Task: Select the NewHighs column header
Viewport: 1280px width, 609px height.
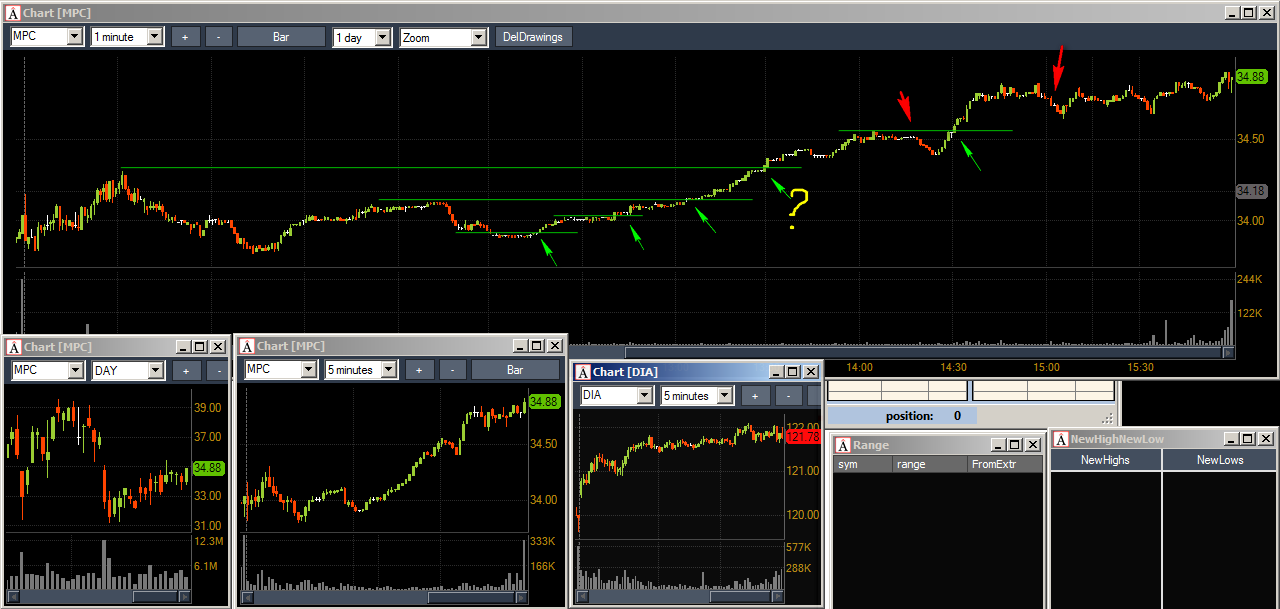Action: 1105,460
